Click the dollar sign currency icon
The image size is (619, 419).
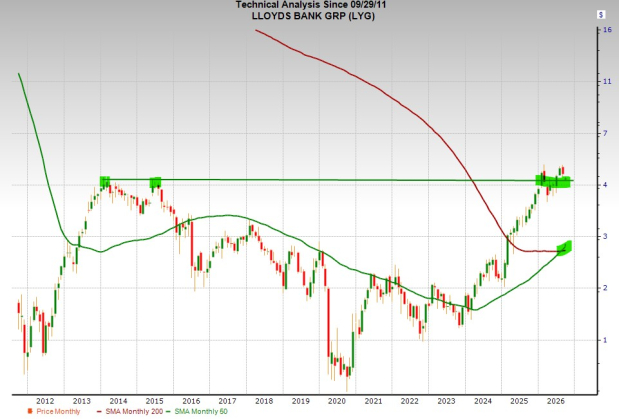pyautogui.click(x=600, y=15)
